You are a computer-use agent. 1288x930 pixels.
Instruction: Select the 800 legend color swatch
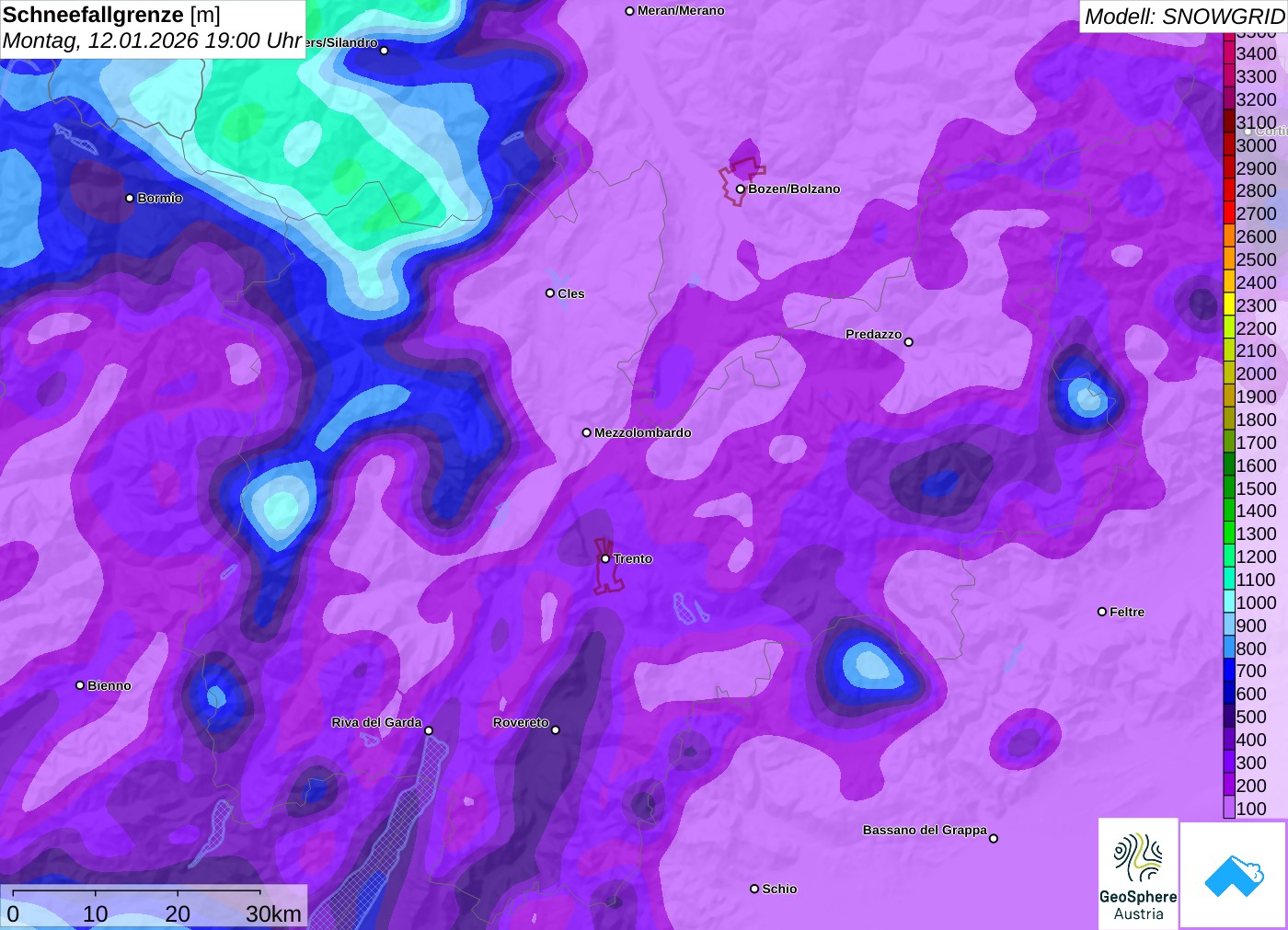pos(1229,648)
